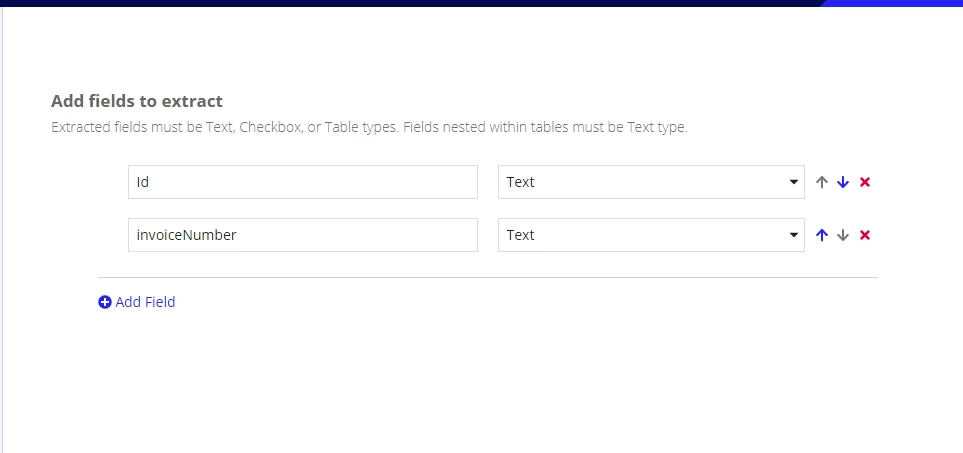
Task: Move the invoiceNumber field up
Action: [822, 235]
